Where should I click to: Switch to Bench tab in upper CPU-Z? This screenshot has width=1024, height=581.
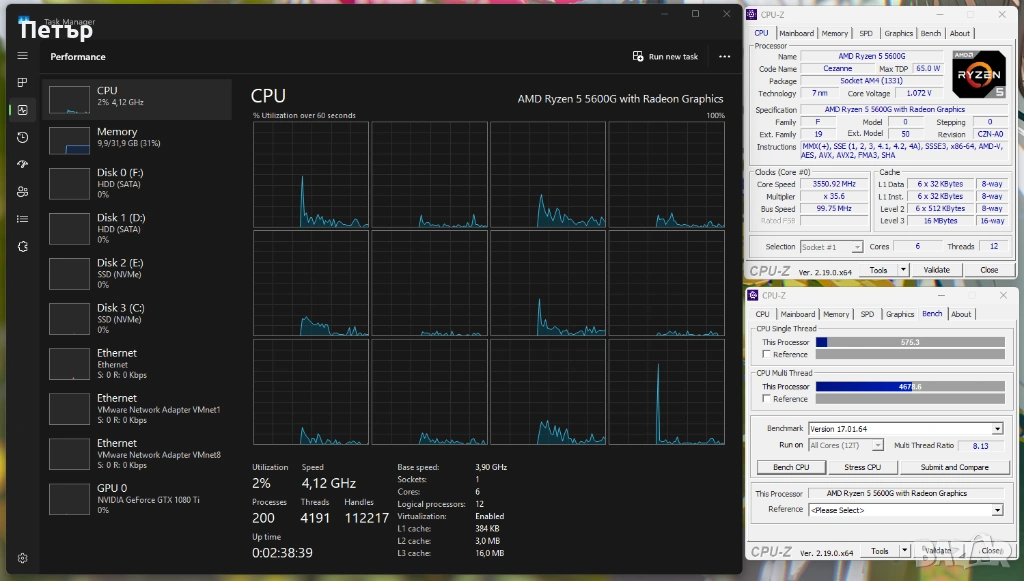931,33
